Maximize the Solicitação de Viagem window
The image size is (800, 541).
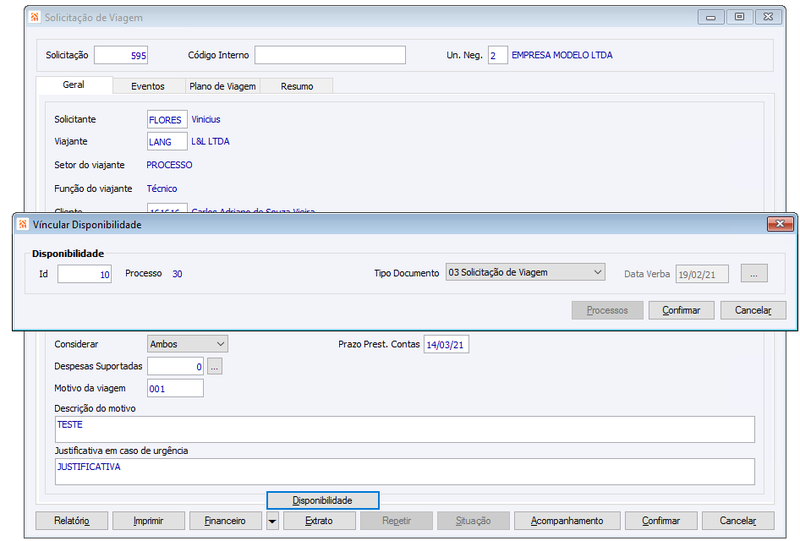tap(739, 17)
